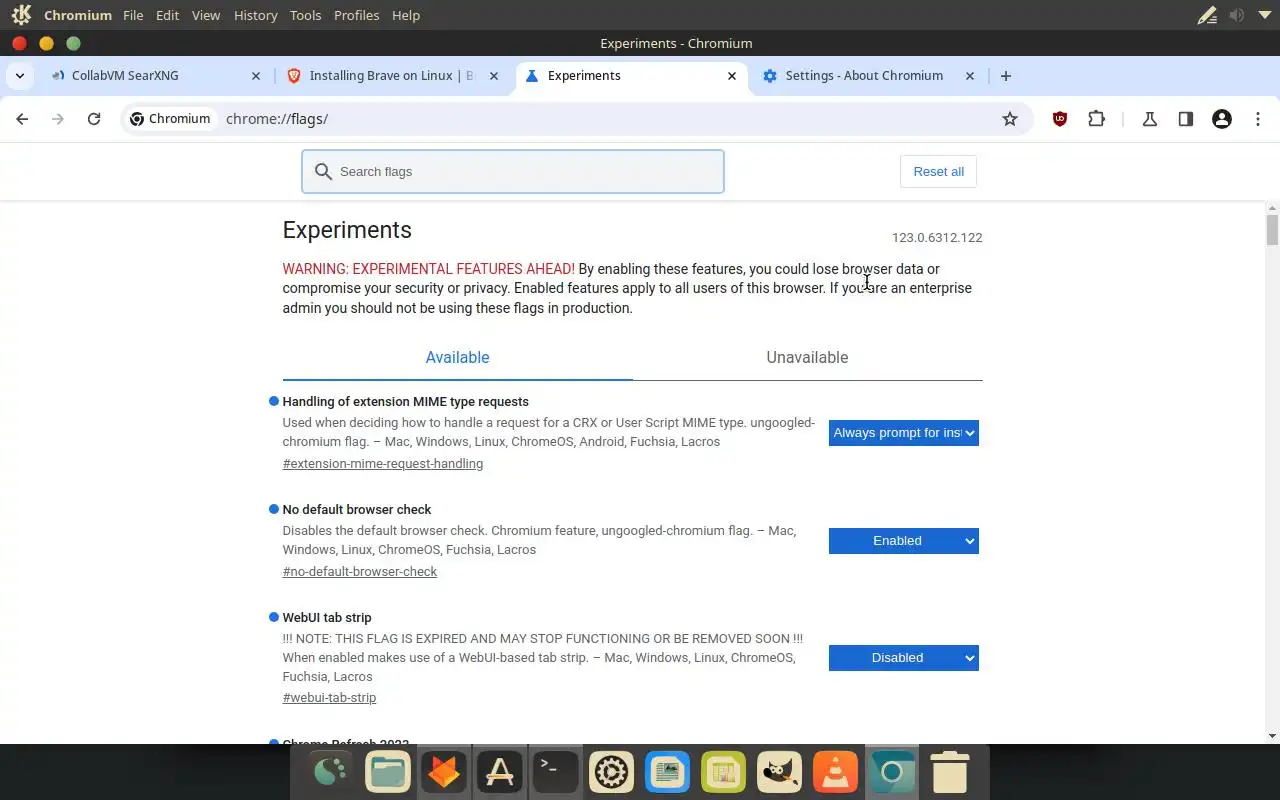Open the Edit menu
Viewport: 1280px width, 800px height.
tap(168, 15)
